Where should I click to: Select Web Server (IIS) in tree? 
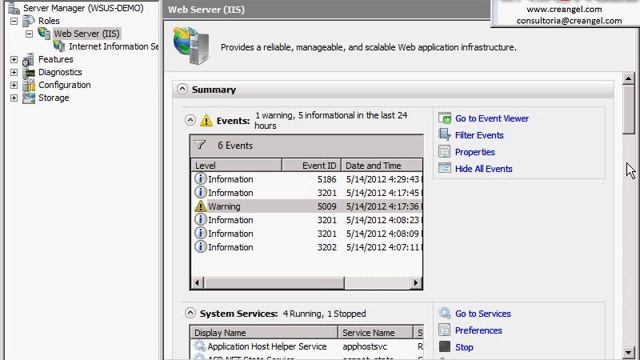(87, 33)
